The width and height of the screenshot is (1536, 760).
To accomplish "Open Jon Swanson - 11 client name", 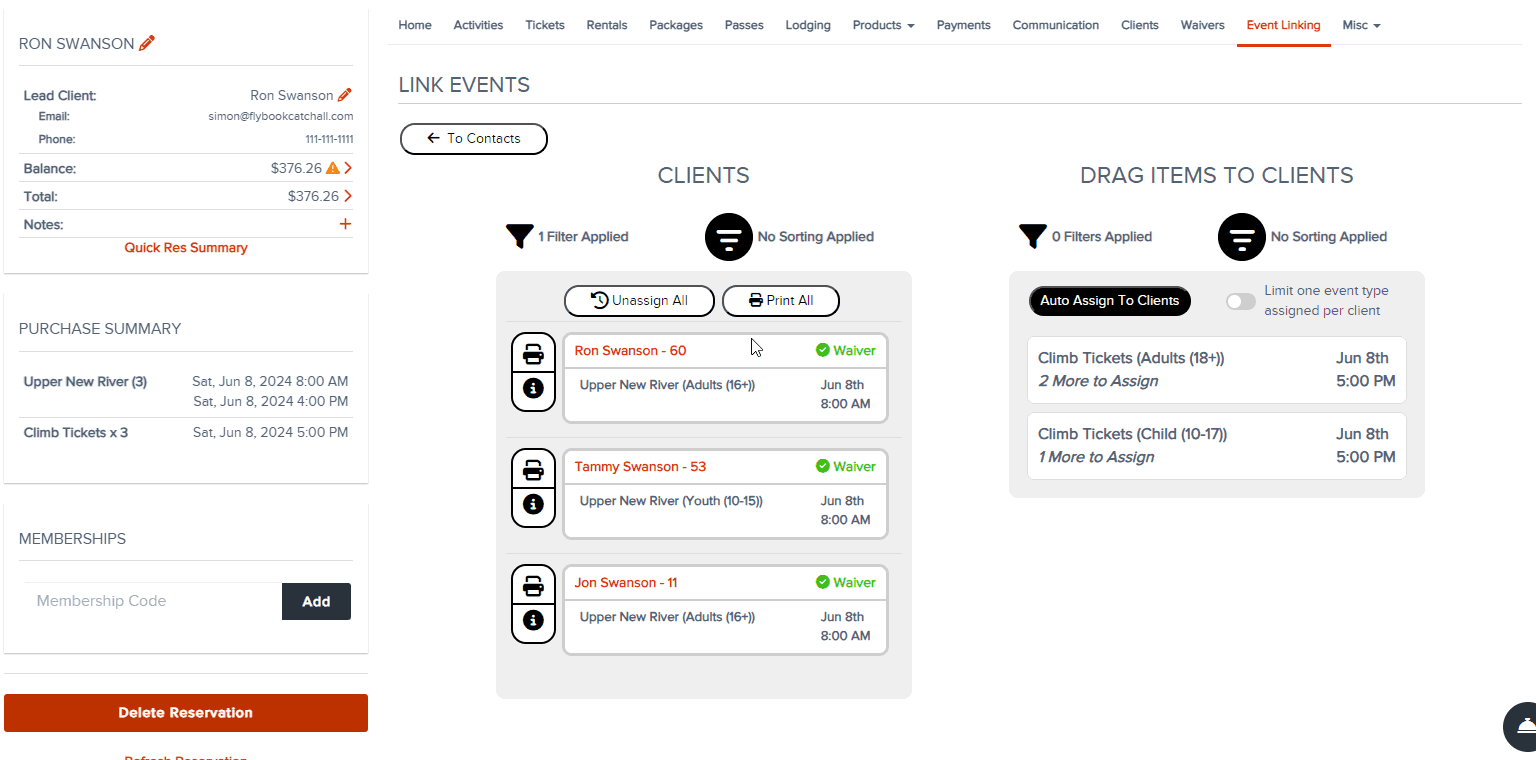I will point(626,583).
